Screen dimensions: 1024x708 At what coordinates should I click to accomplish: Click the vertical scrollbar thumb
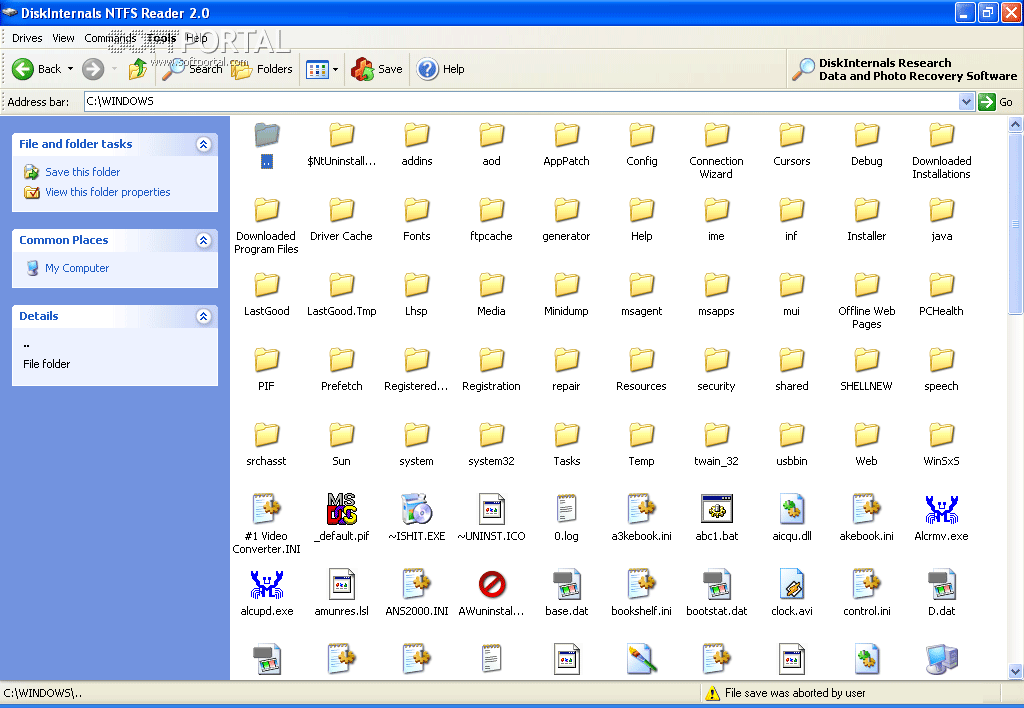tap(1015, 223)
